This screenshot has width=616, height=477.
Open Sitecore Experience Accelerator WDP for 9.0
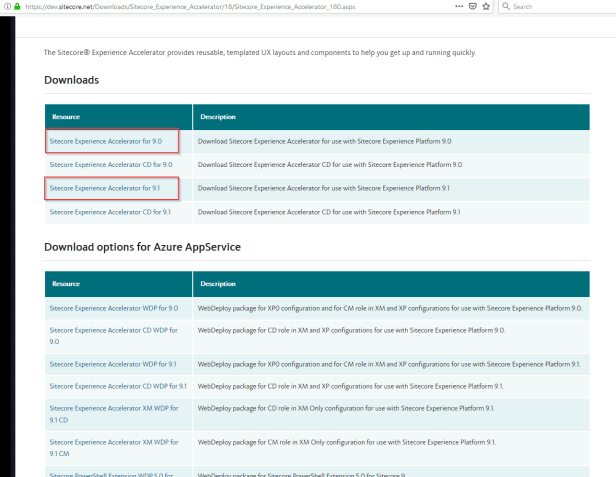pos(113,308)
